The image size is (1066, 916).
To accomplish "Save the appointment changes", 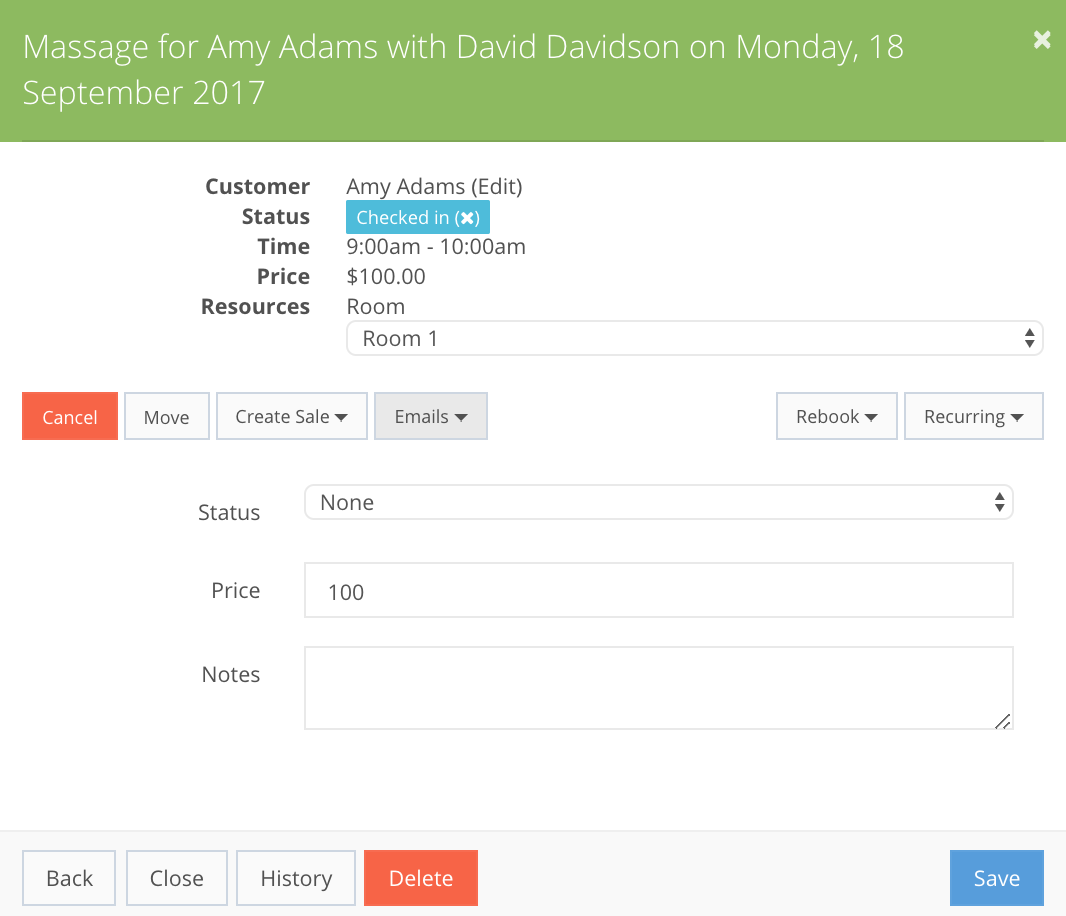I will pyautogui.click(x=996, y=877).
